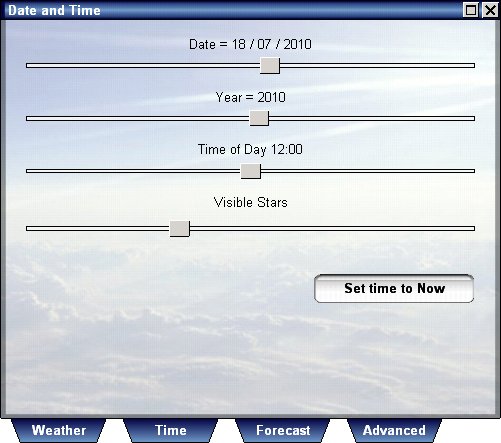Image resolution: width=501 pixels, height=443 pixels.
Task: Click Date slider track left of handle
Action: pyautogui.click(x=143, y=65)
